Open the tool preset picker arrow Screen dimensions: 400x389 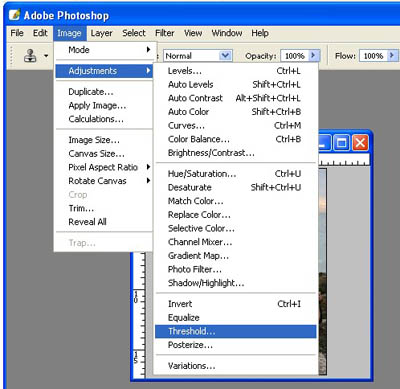(x=46, y=56)
